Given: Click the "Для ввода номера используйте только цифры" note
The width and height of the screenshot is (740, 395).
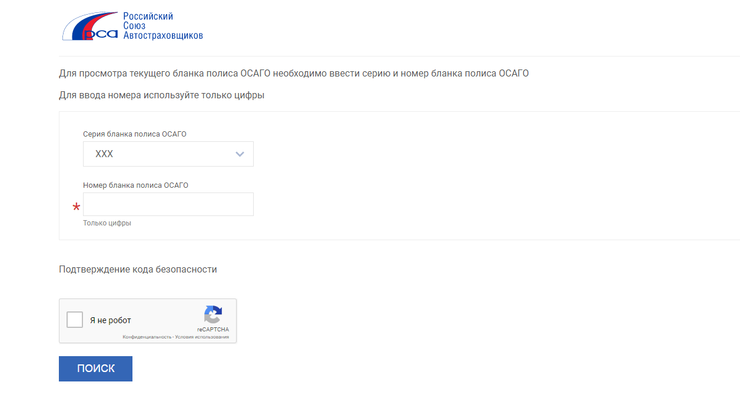Looking at the screenshot, I should 161,95.
